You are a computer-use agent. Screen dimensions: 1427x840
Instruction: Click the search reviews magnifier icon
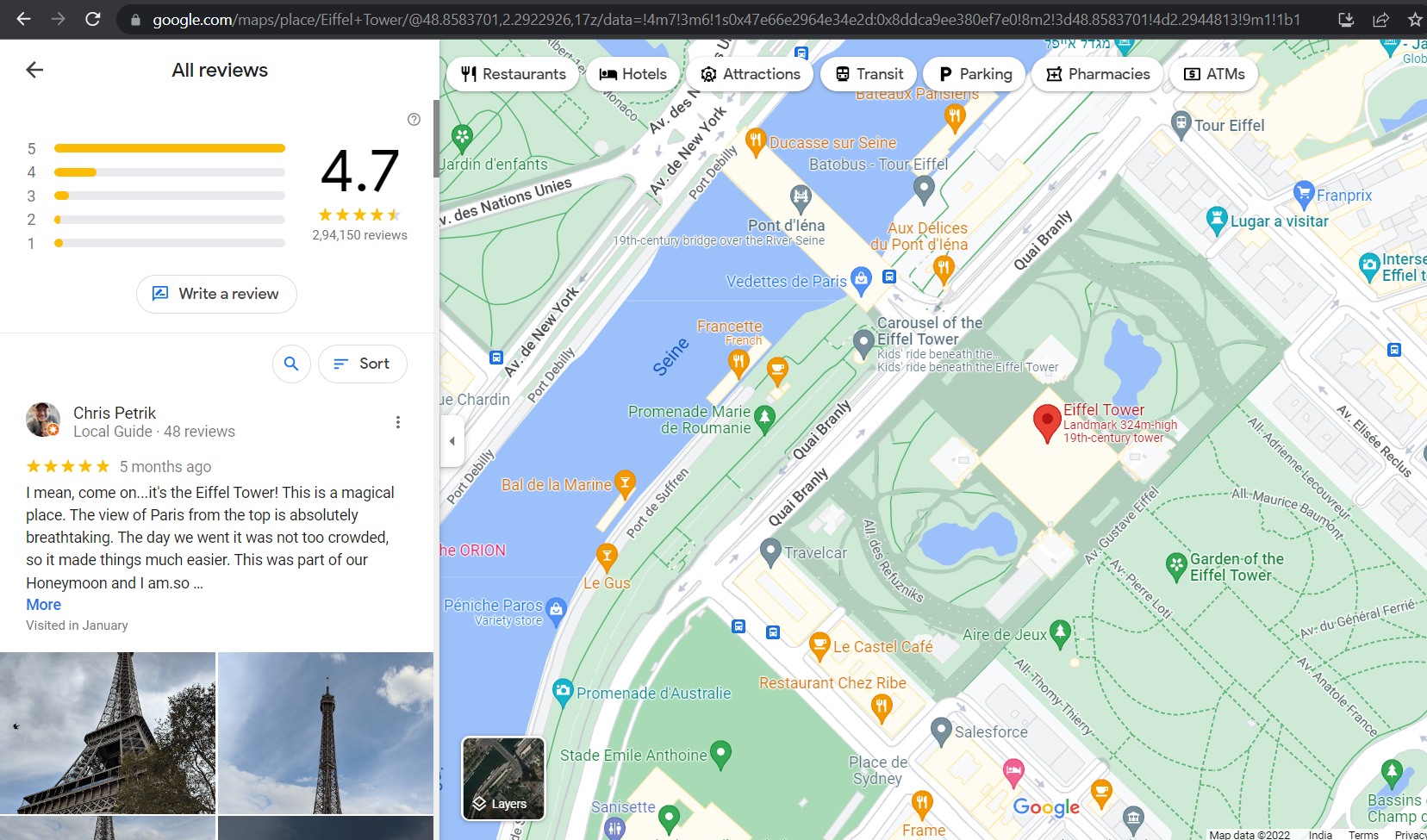[291, 364]
